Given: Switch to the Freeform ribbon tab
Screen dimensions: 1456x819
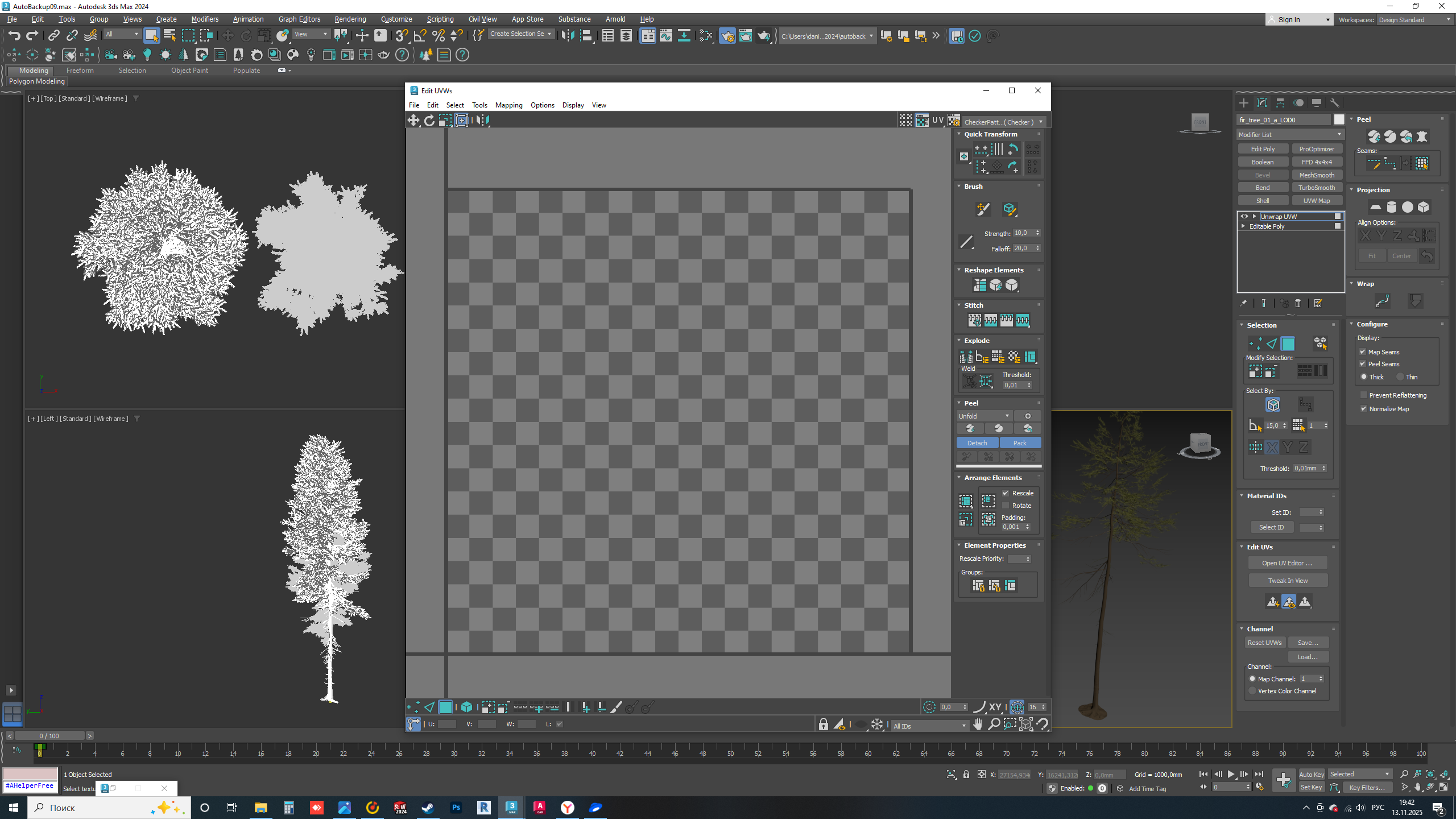Looking at the screenshot, I should click(x=80, y=71).
